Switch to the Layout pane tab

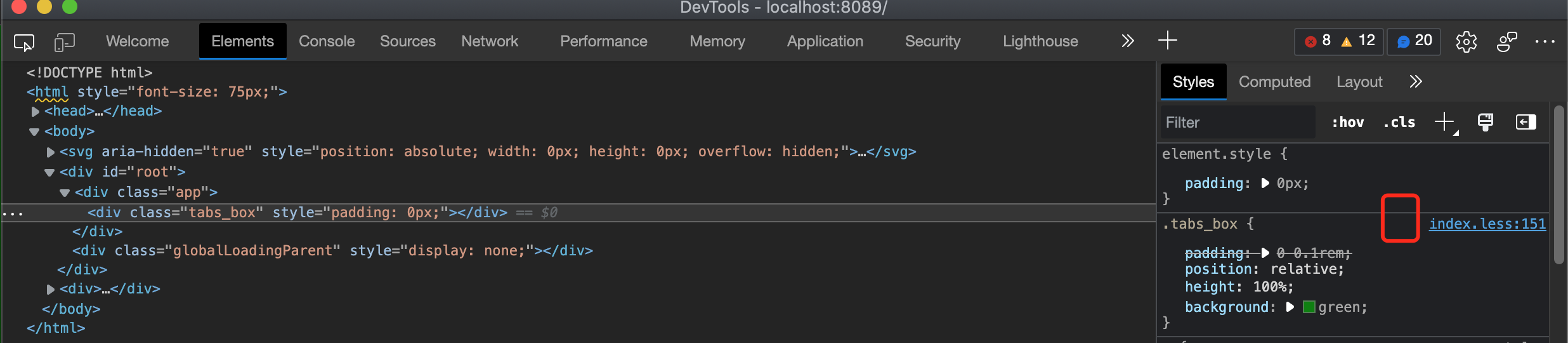[x=1359, y=82]
